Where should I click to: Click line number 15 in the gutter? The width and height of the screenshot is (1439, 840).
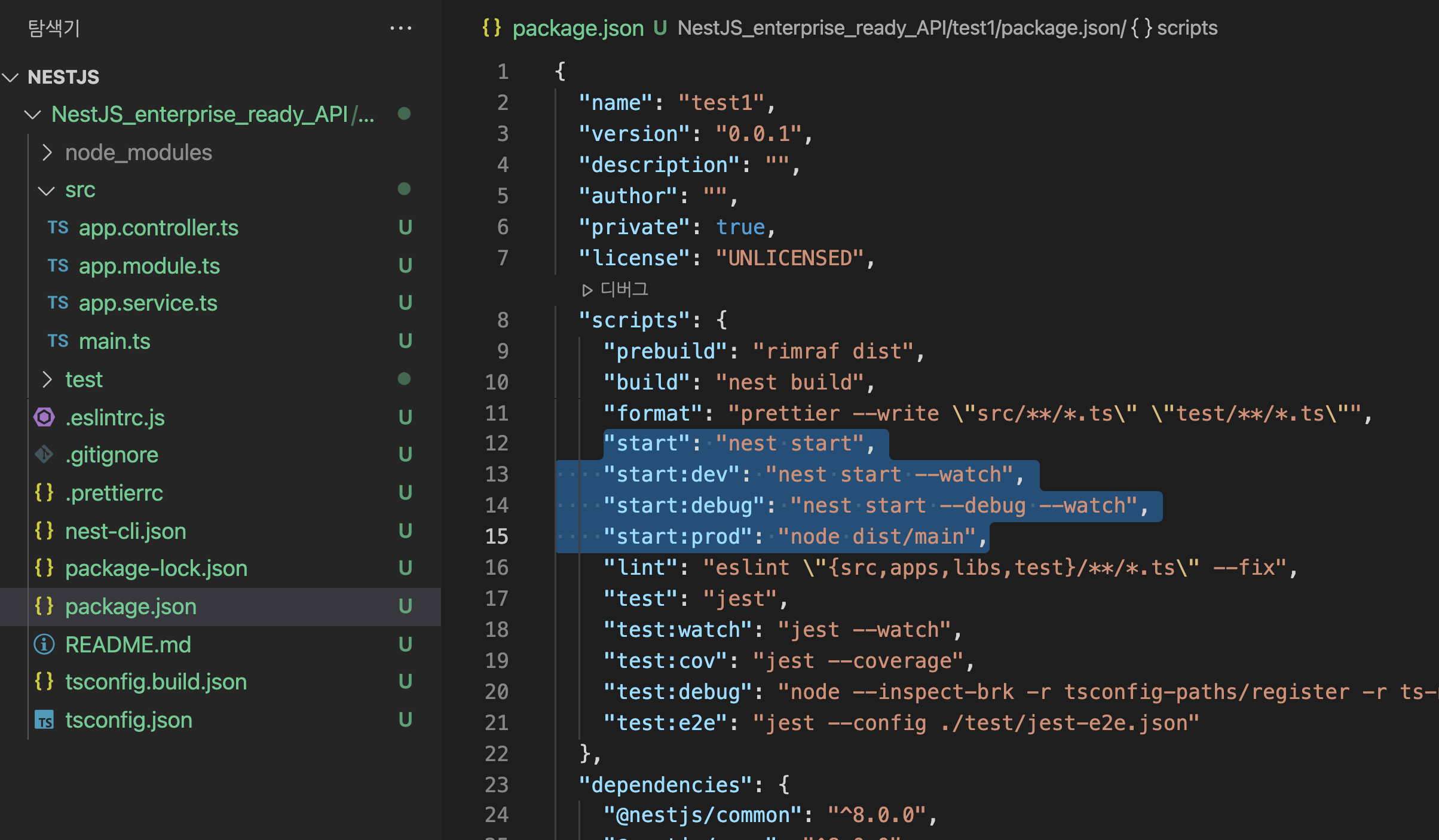(497, 537)
